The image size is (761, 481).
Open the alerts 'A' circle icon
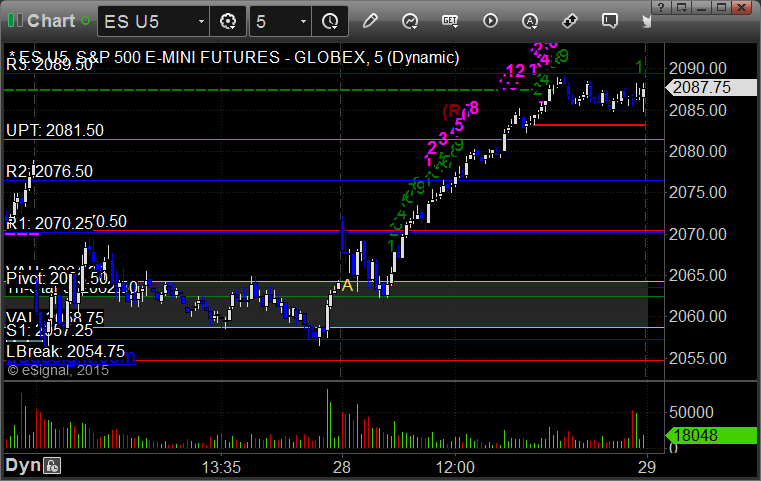[x=529, y=21]
